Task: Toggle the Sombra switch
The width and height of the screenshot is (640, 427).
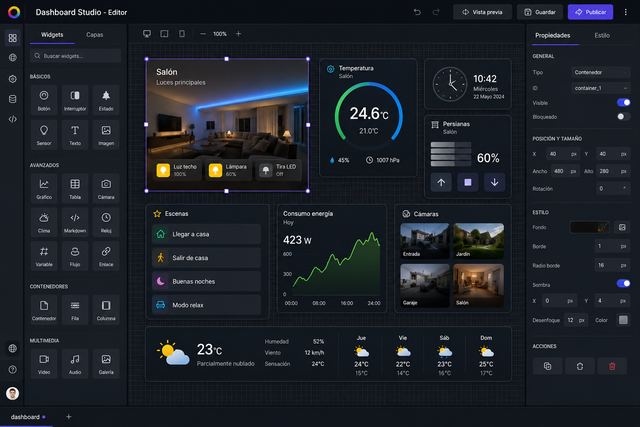Action: [623, 283]
